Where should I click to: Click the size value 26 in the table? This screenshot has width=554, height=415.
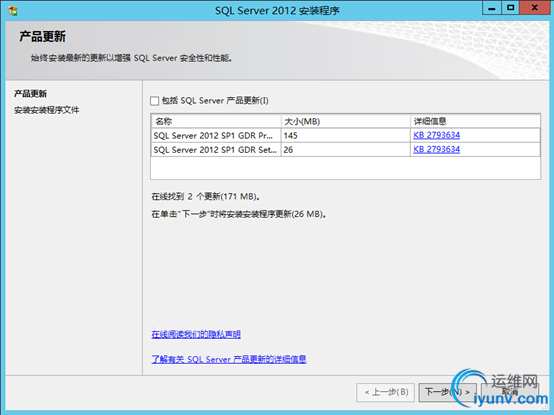tap(288, 150)
